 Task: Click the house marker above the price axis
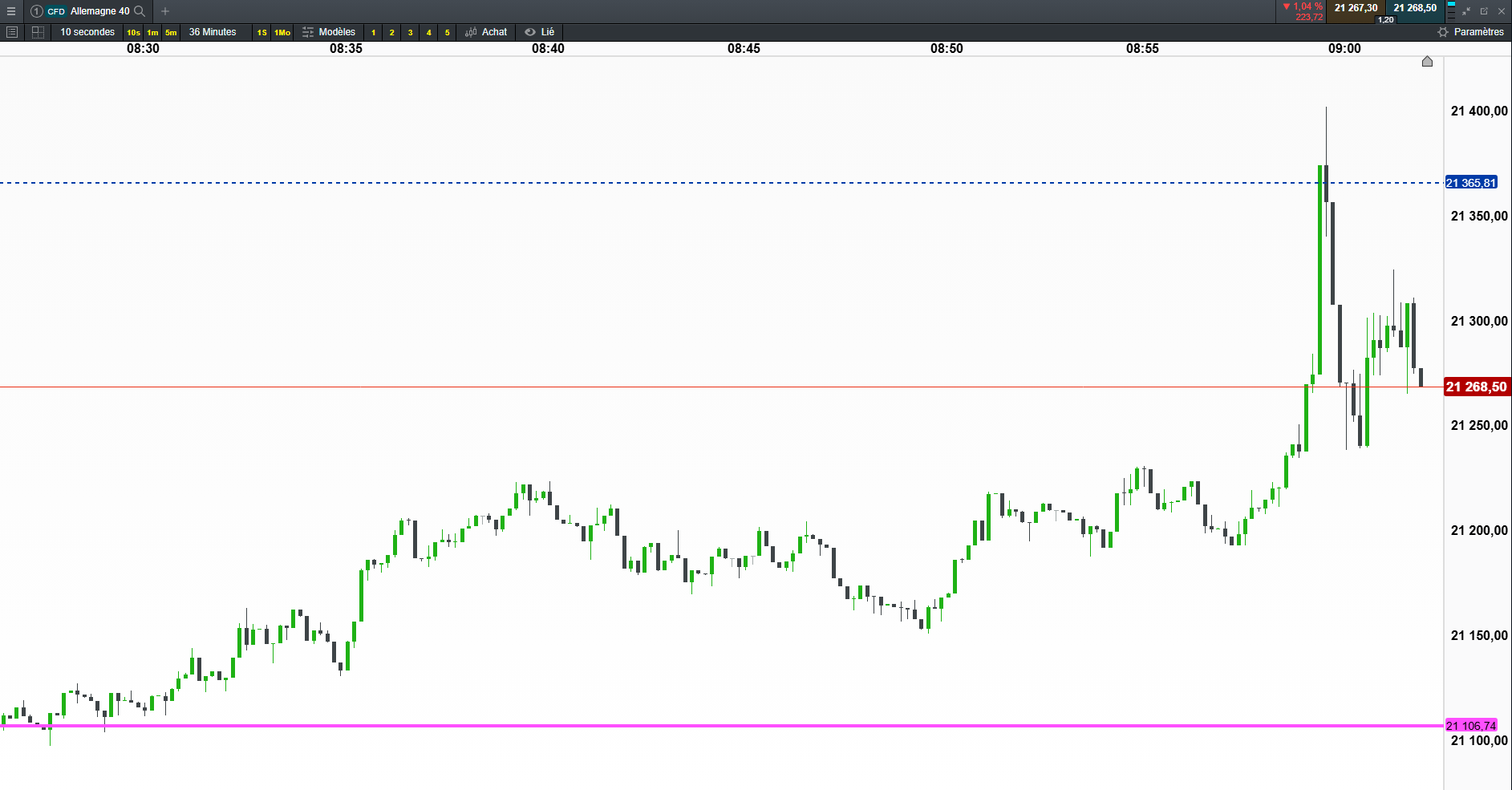(x=1427, y=62)
